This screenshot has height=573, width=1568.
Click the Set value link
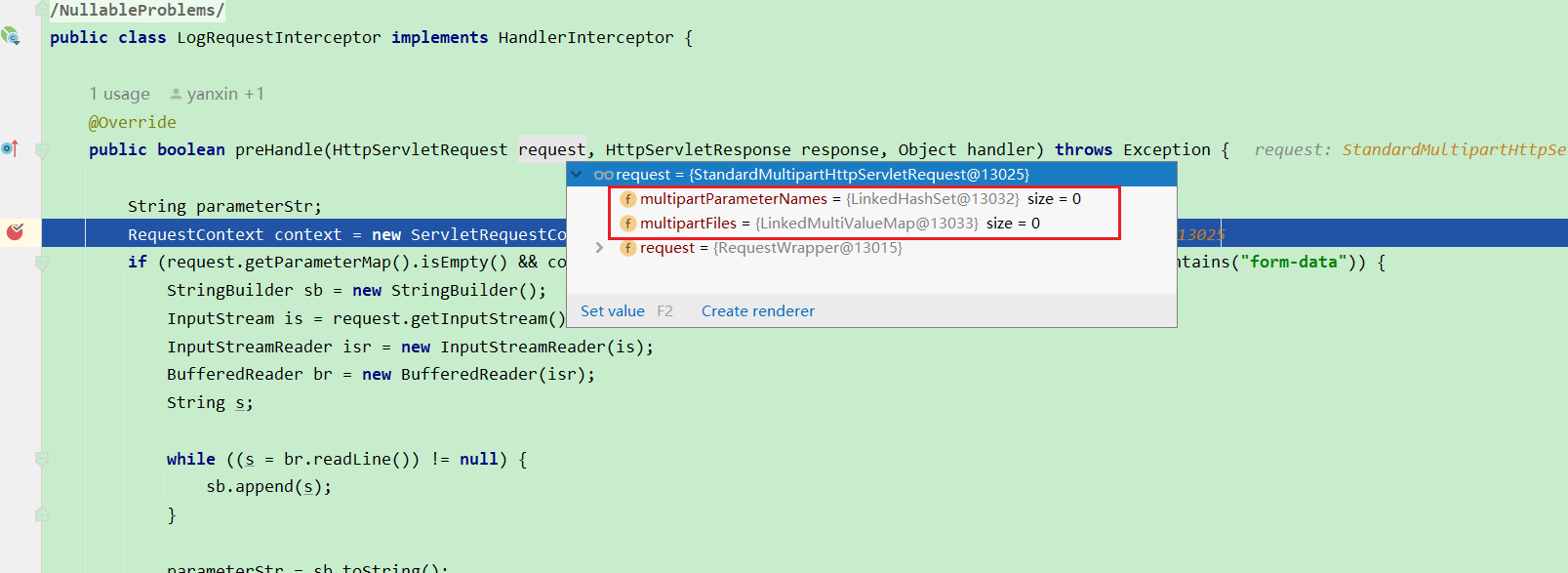tap(612, 311)
